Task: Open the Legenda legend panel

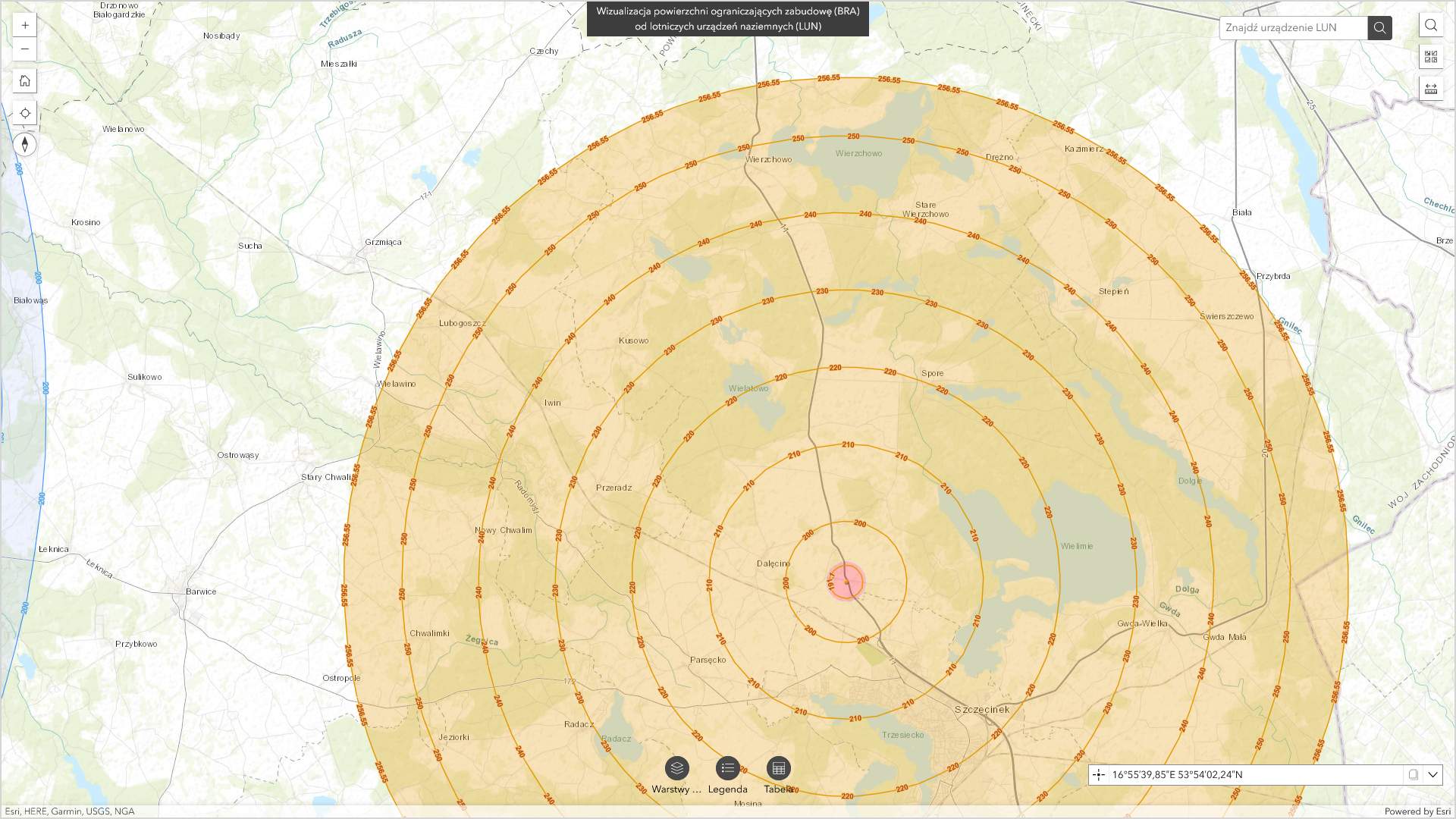Action: coord(727,769)
